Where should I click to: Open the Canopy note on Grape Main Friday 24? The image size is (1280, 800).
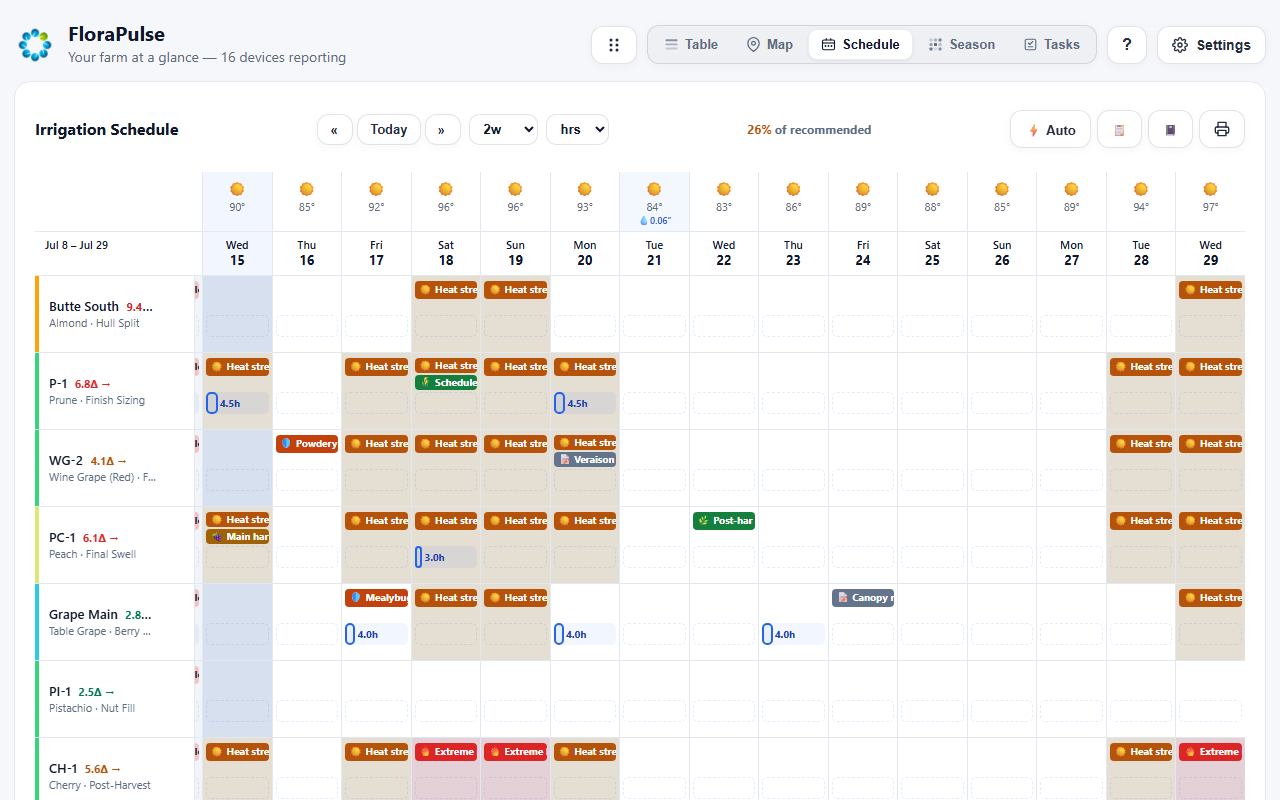863,598
